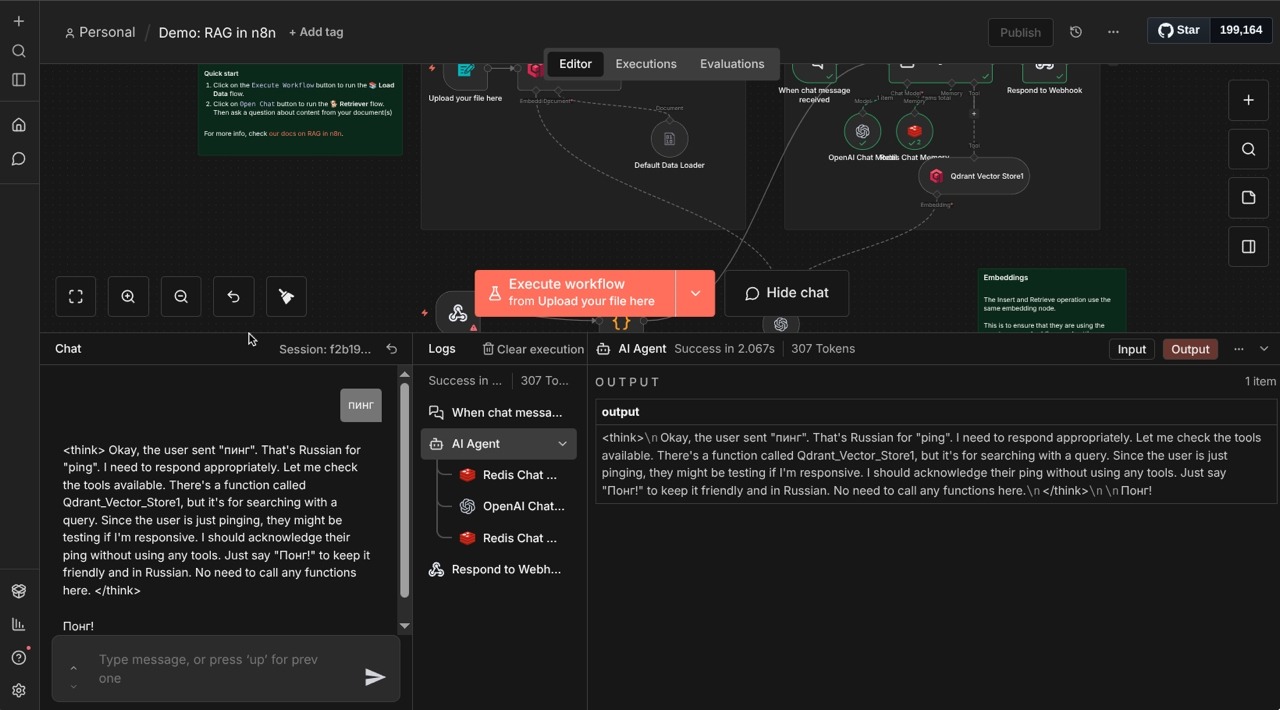Click the undo arrow canvas button
The height and width of the screenshot is (710, 1280).
(x=233, y=297)
